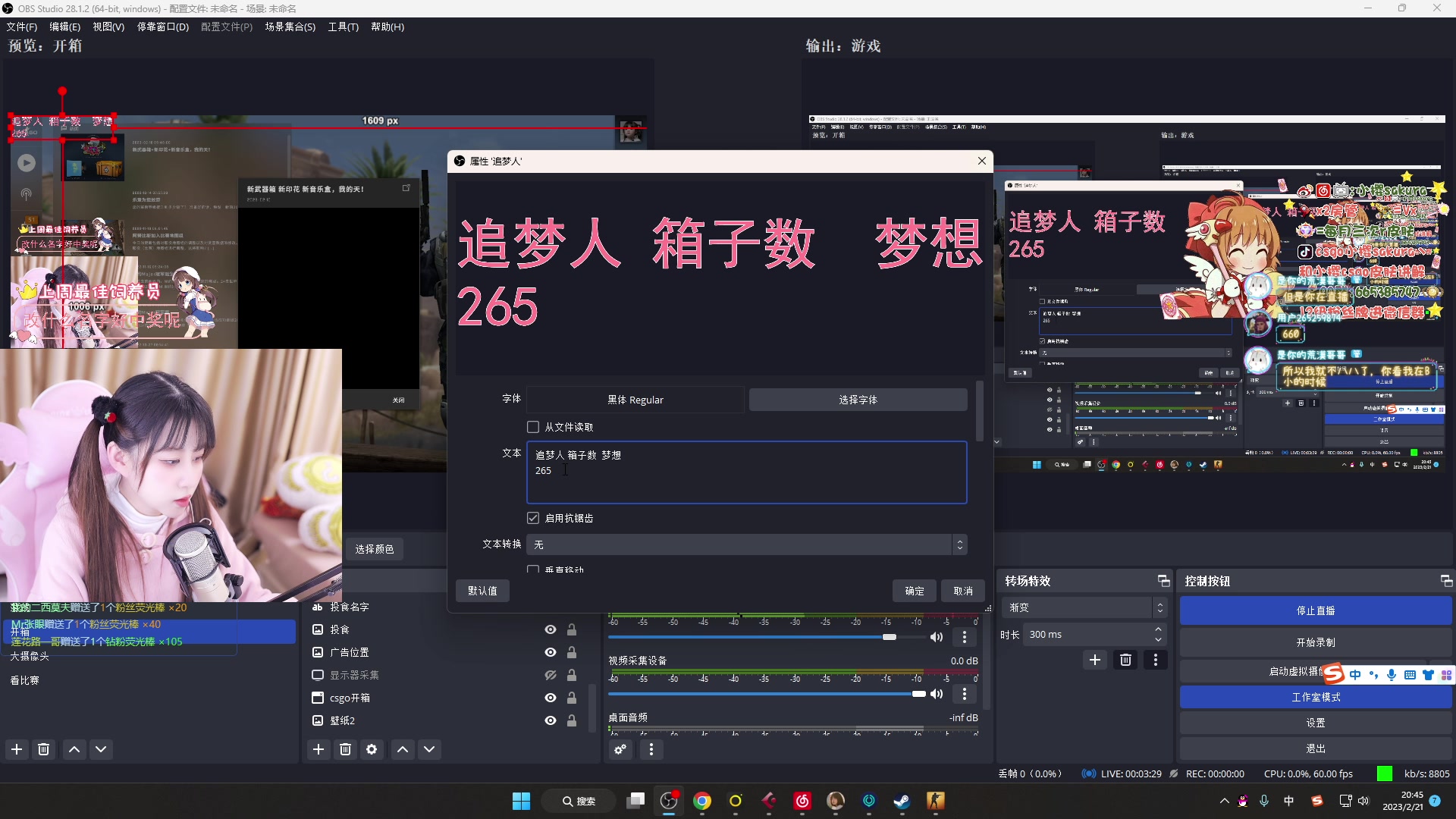Viewport: 1456px width, 819px height.
Task: Open 帮助(H) menu
Action: (x=387, y=27)
